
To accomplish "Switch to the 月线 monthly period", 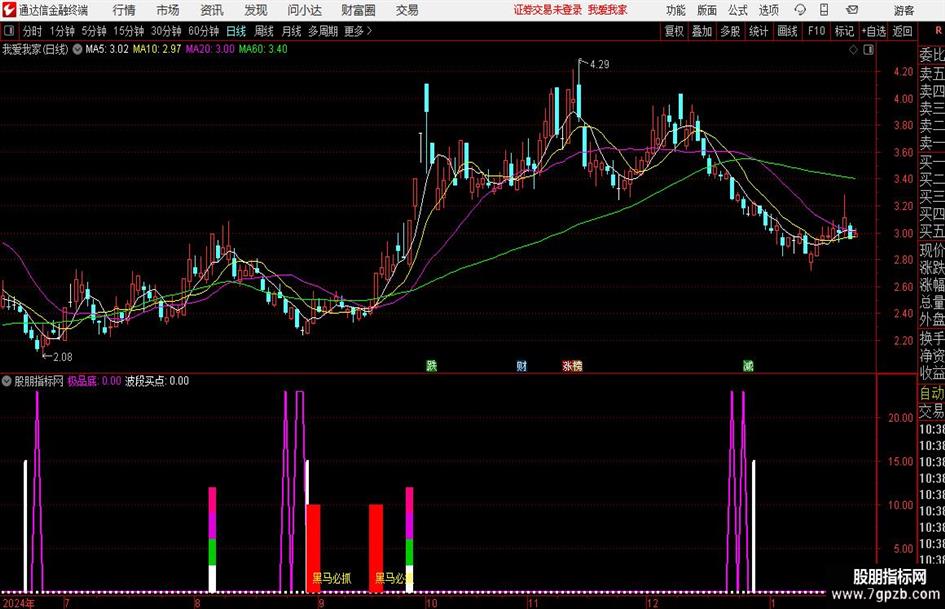I will point(292,31).
